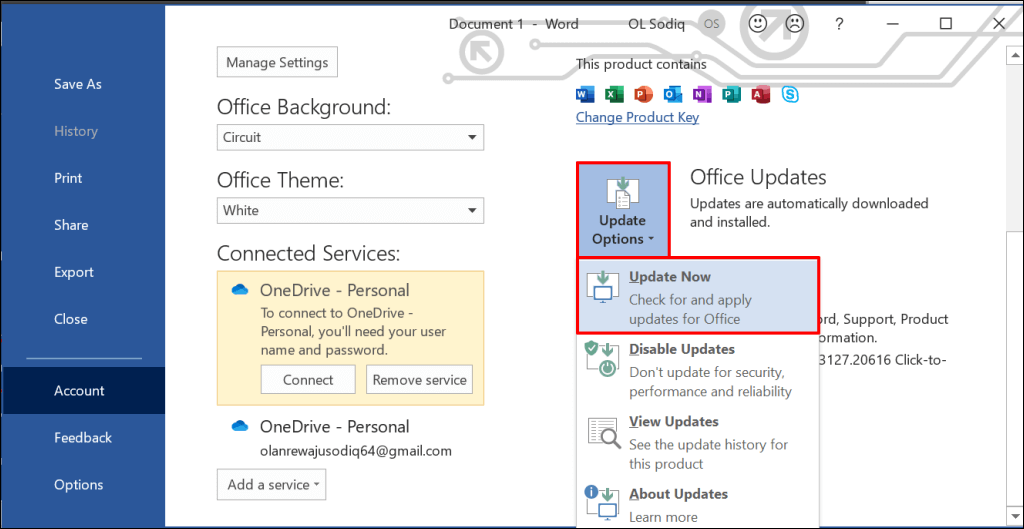Viewport: 1024px width, 529px height.
Task: Click the Change Product Key link
Action: (x=637, y=117)
